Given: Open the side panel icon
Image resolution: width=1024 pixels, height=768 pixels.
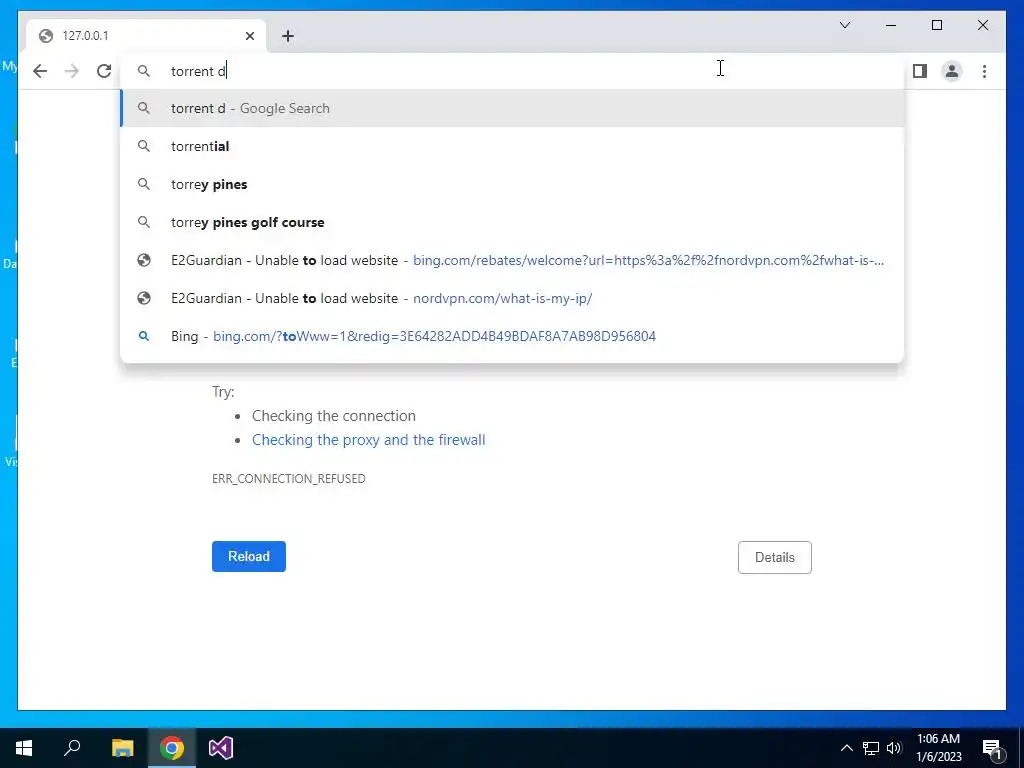Looking at the screenshot, I should pos(920,71).
